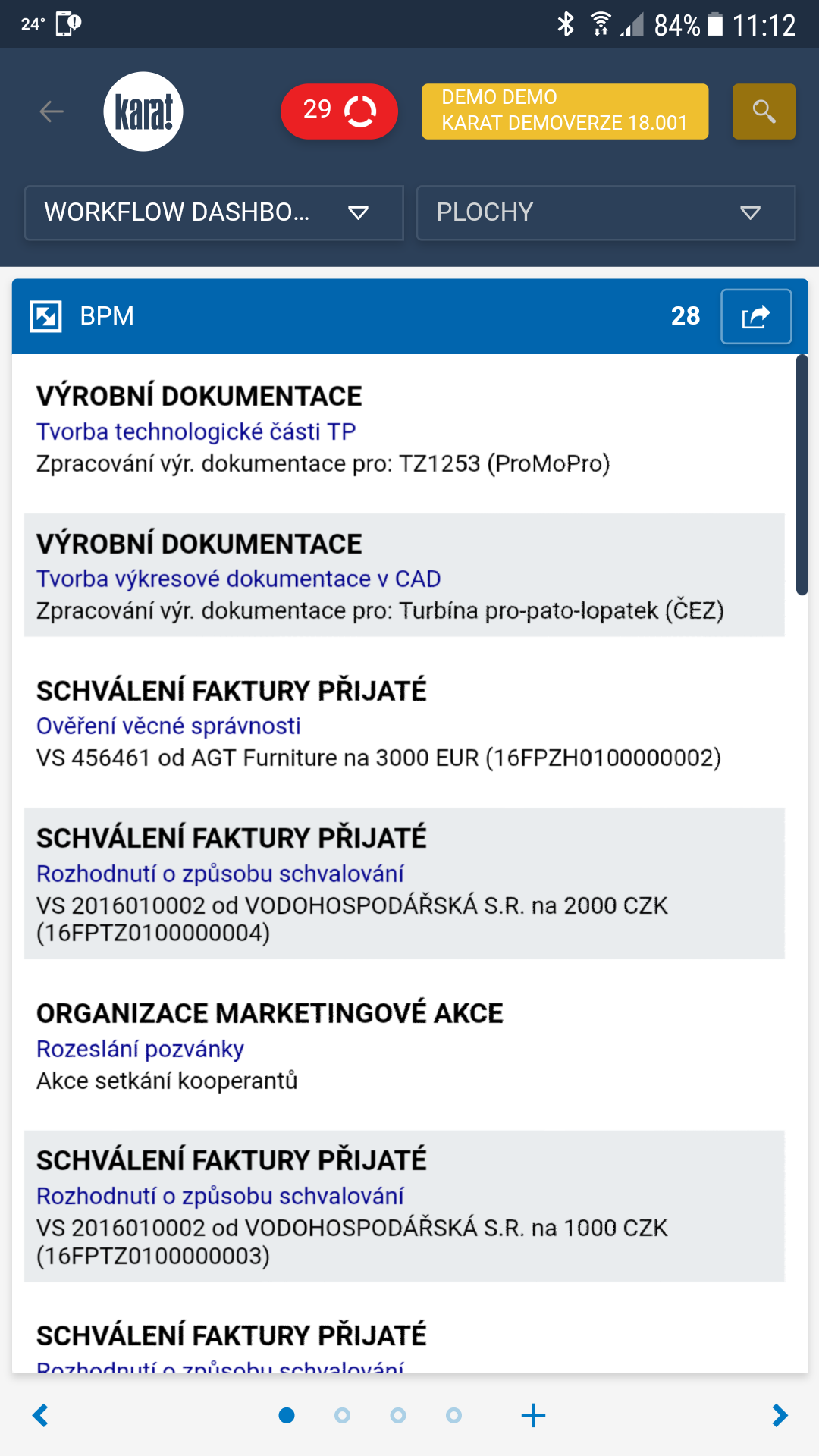The image size is (819, 1456).
Task: Open 'Ověření věcné správnosti' task link
Action: point(168,726)
